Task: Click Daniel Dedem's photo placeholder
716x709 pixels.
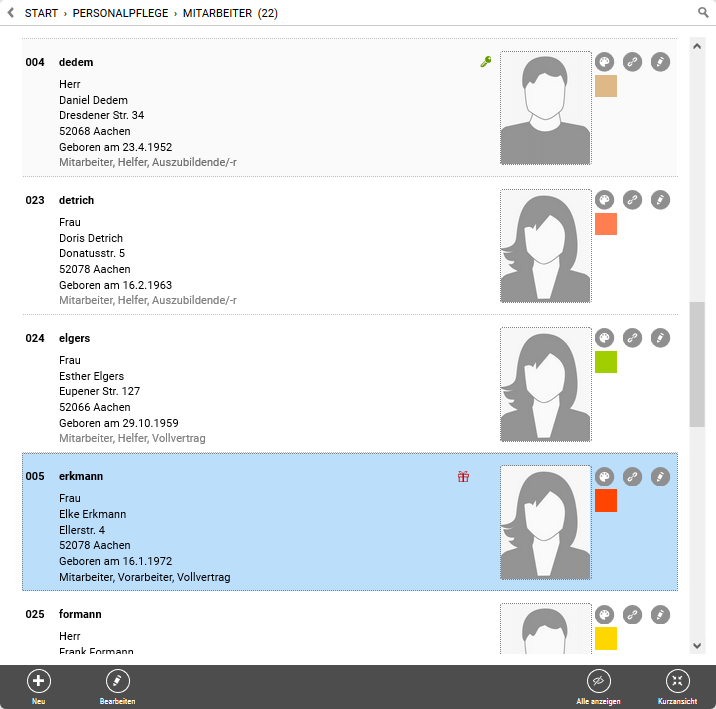Action: point(545,108)
